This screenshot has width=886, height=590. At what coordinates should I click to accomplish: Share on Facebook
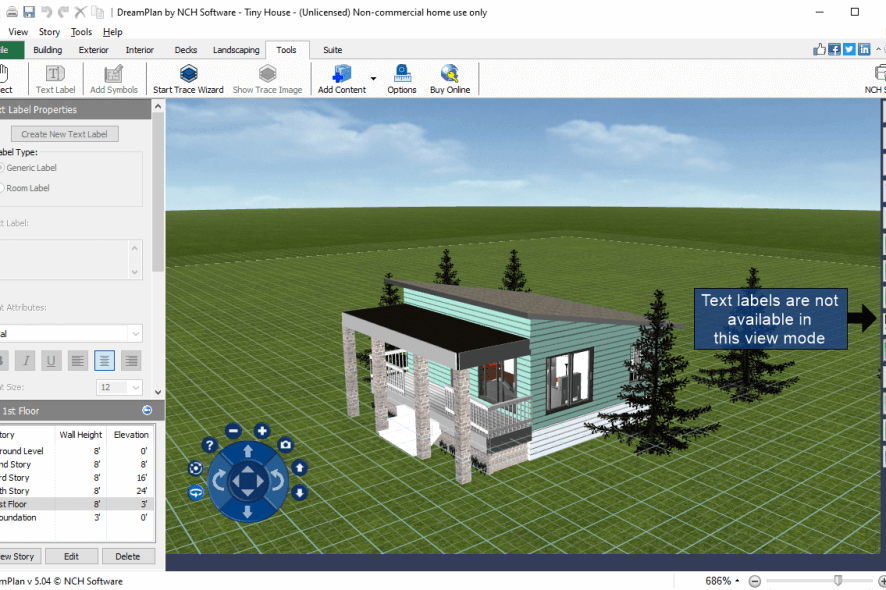[834, 50]
